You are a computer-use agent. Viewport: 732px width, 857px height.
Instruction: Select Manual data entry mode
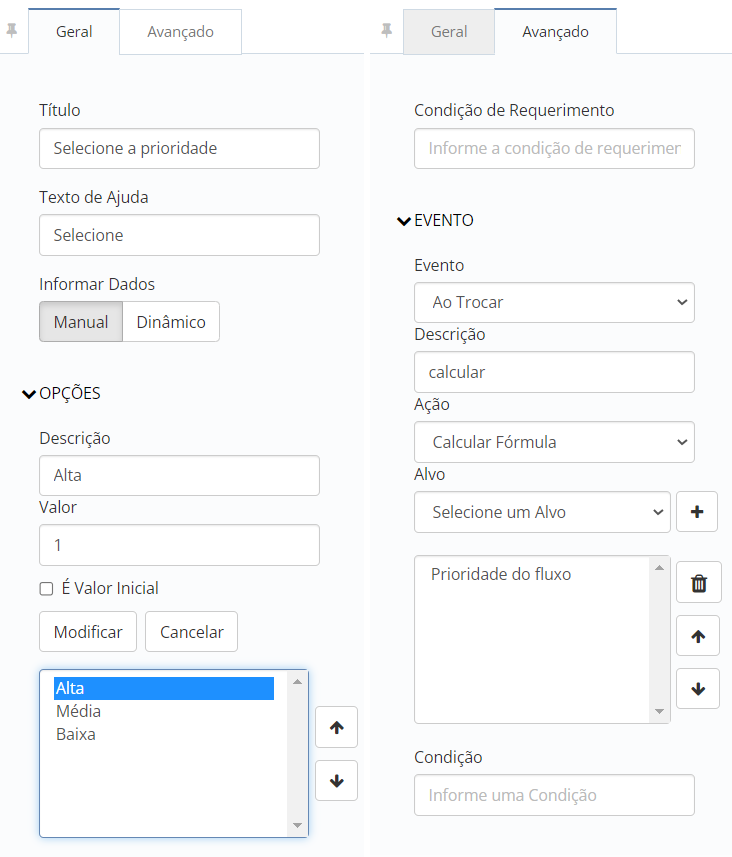(81, 322)
